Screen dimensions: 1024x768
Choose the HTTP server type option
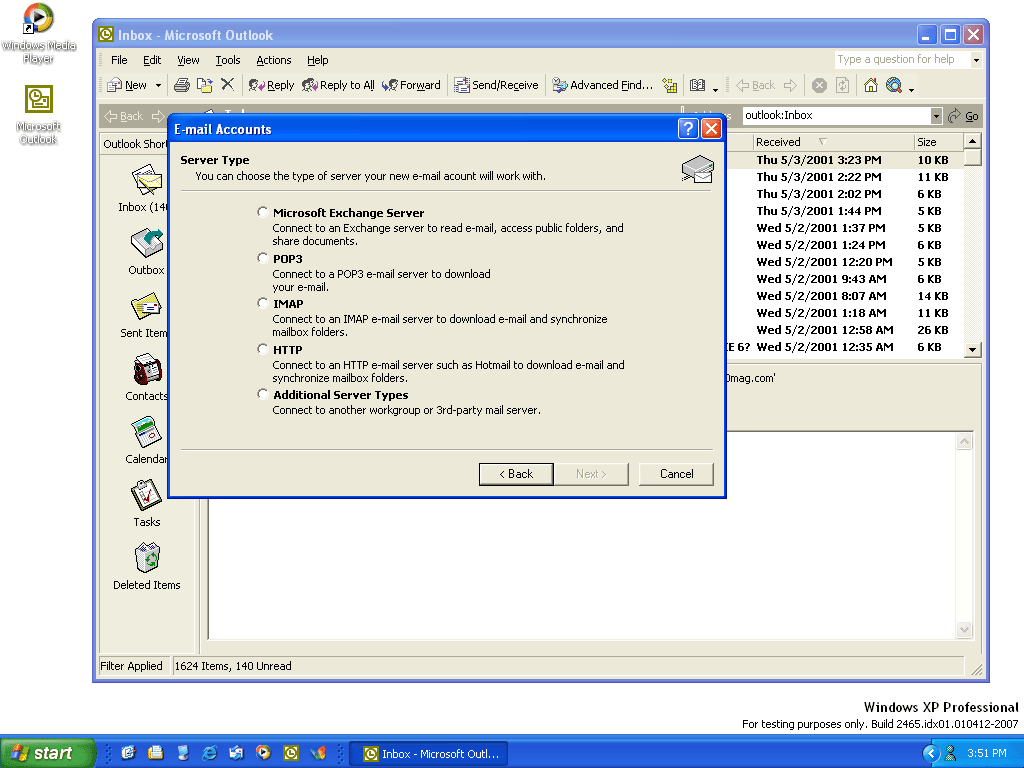[x=263, y=349]
